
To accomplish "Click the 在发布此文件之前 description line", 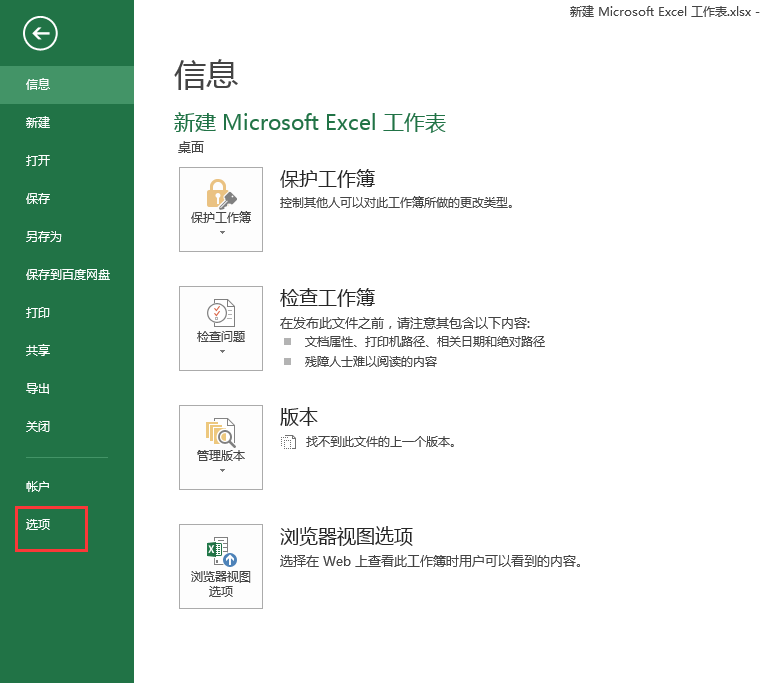I will tap(405, 323).
